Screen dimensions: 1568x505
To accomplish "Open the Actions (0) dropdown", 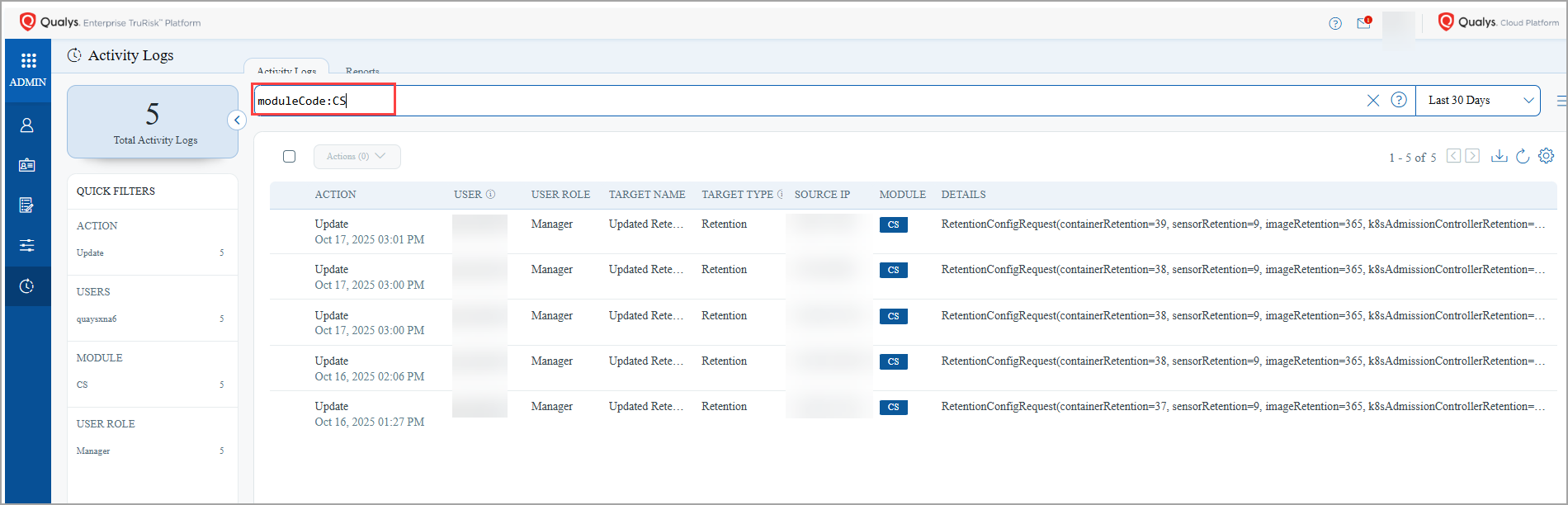I will point(357,157).
